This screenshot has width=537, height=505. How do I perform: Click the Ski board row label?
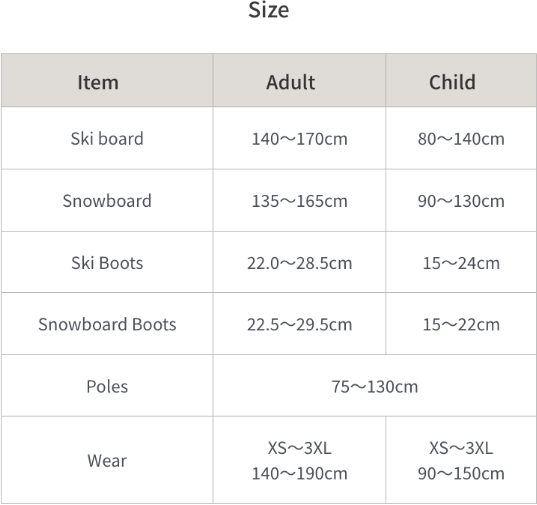107,139
